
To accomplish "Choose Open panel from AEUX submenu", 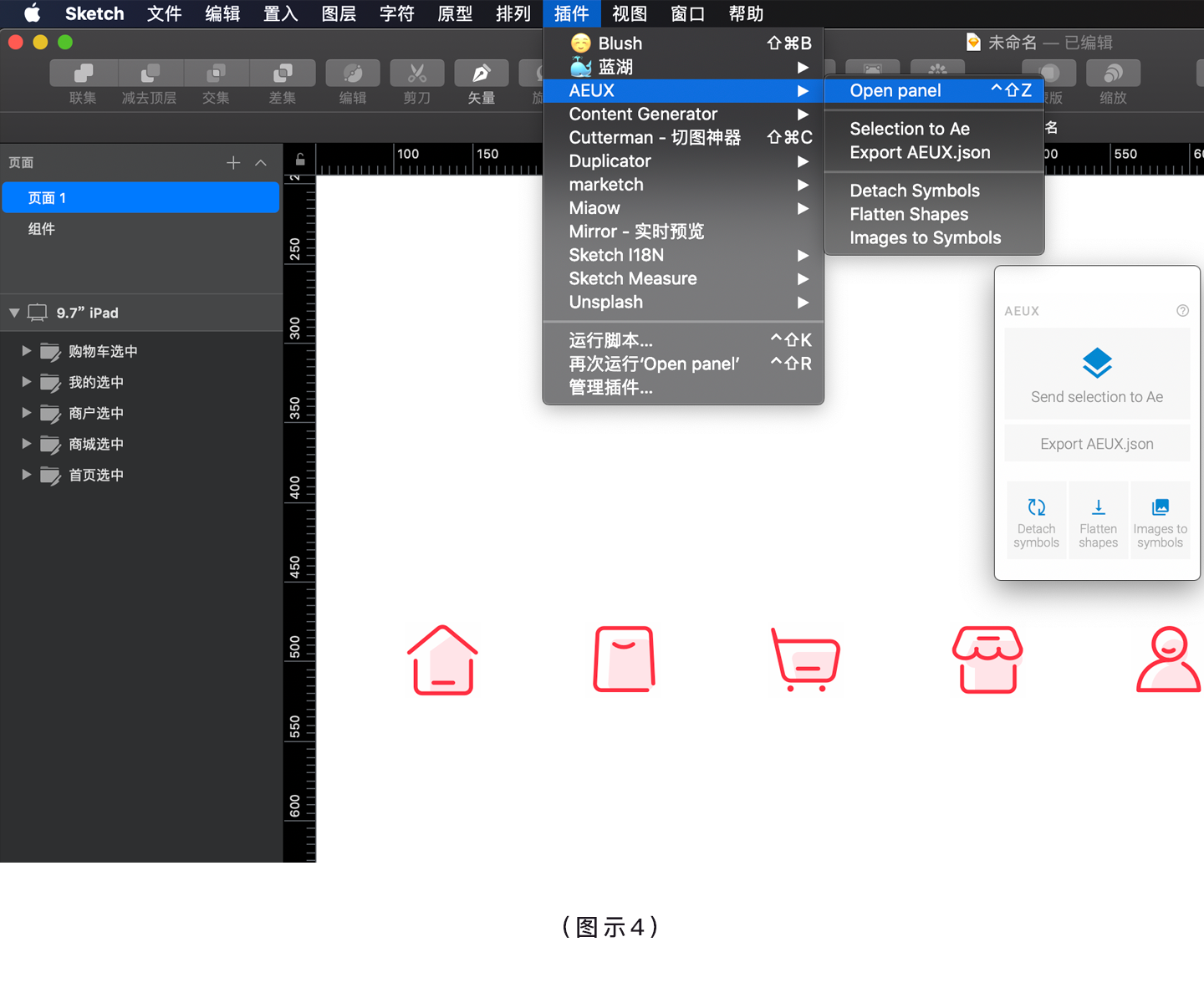I will coord(934,90).
